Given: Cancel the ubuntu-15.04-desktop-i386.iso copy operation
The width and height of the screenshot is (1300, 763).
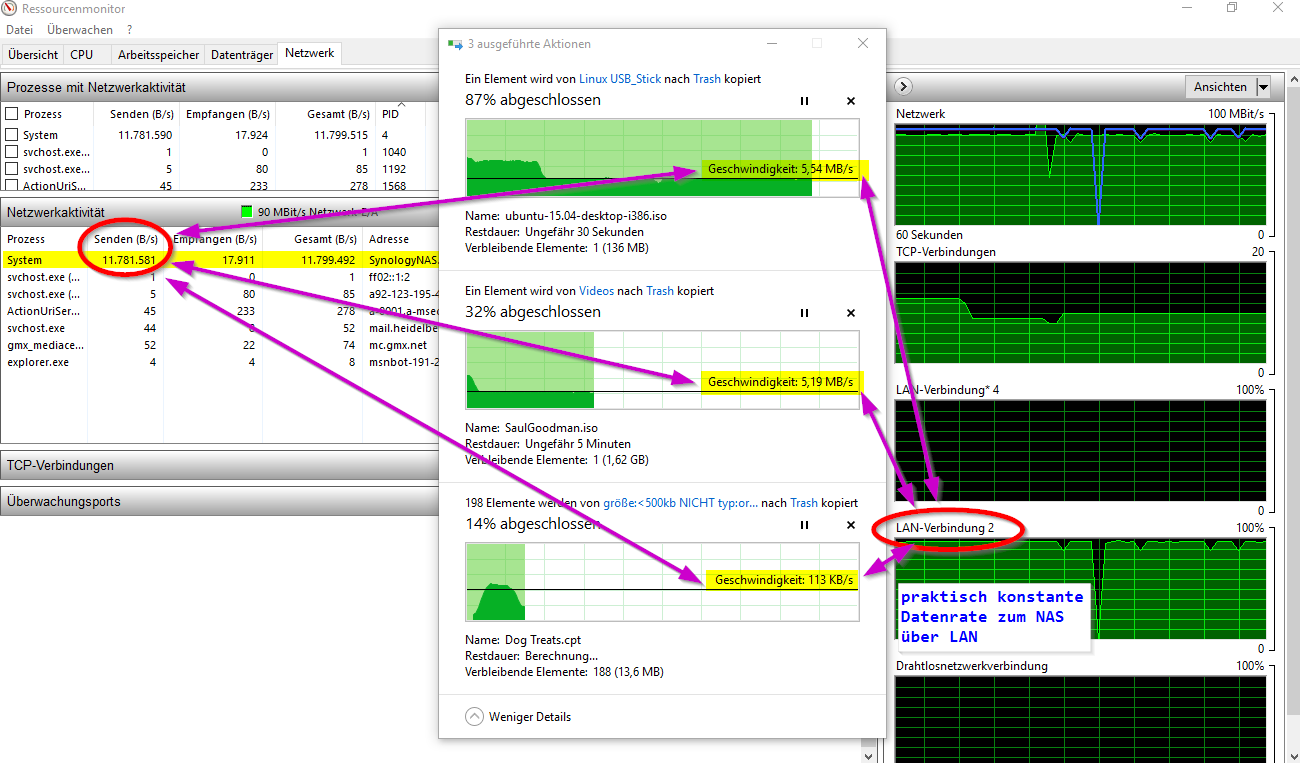Looking at the screenshot, I should tap(851, 101).
